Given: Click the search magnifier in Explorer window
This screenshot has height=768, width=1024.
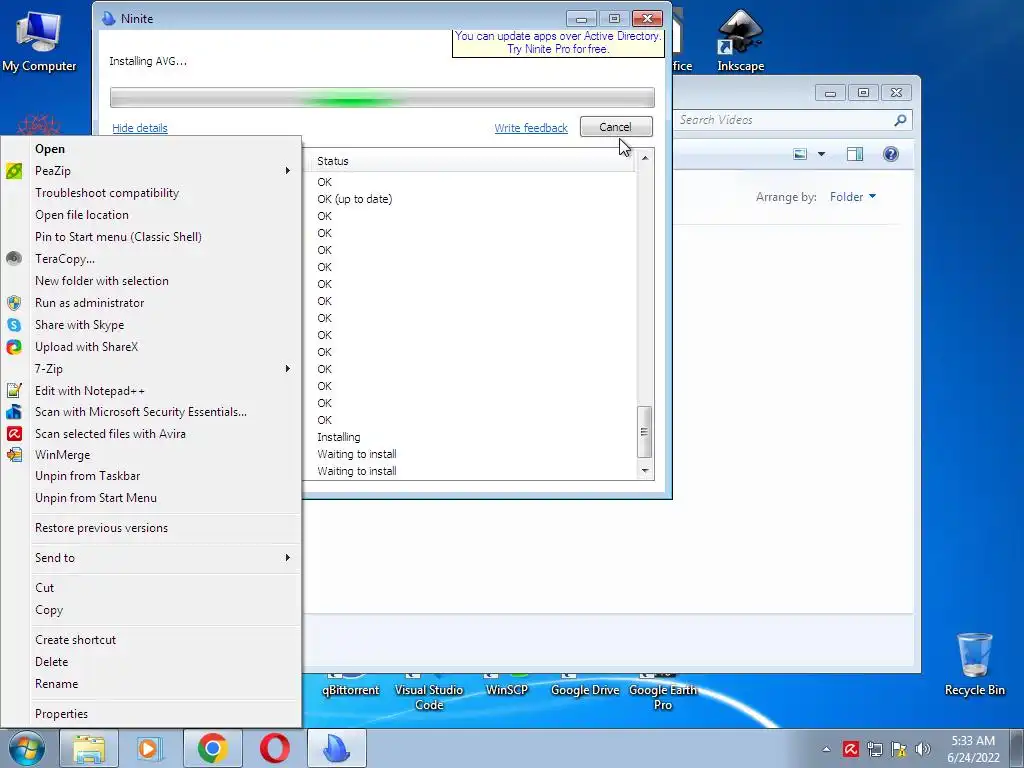Looking at the screenshot, I should pos(900,120).
